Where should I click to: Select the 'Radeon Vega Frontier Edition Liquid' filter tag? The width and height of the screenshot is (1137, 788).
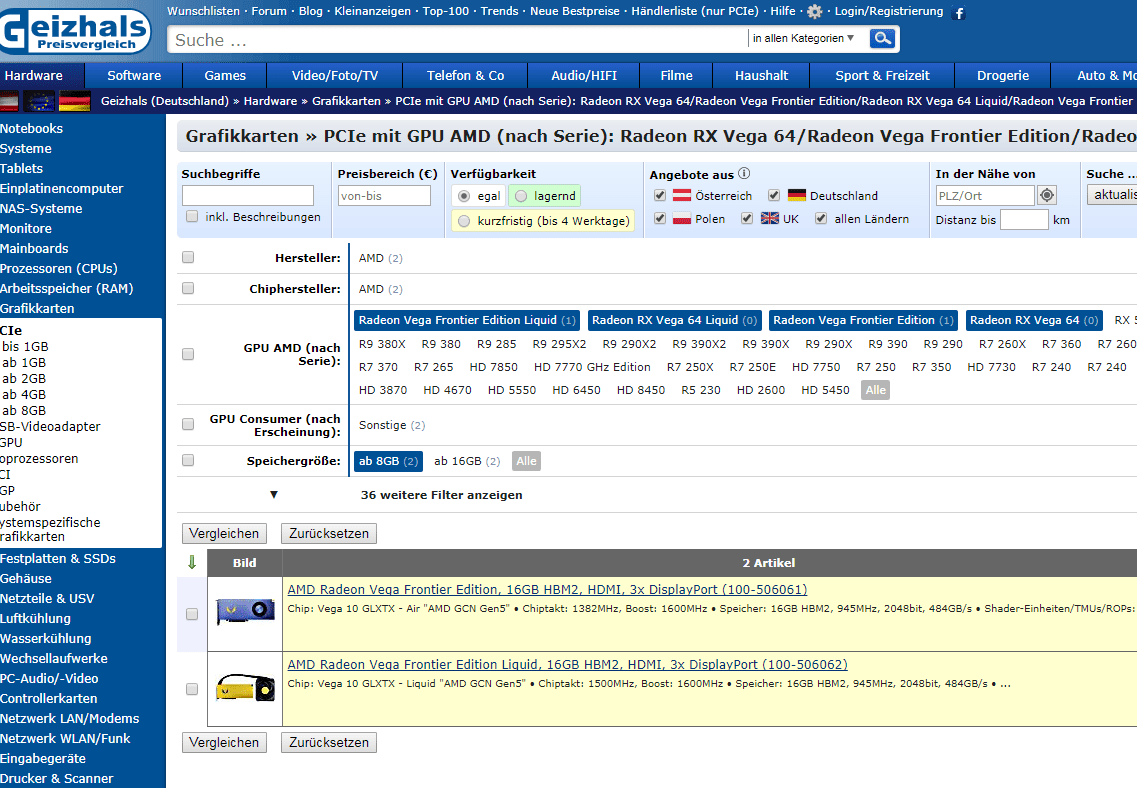[x=467, y=320]
